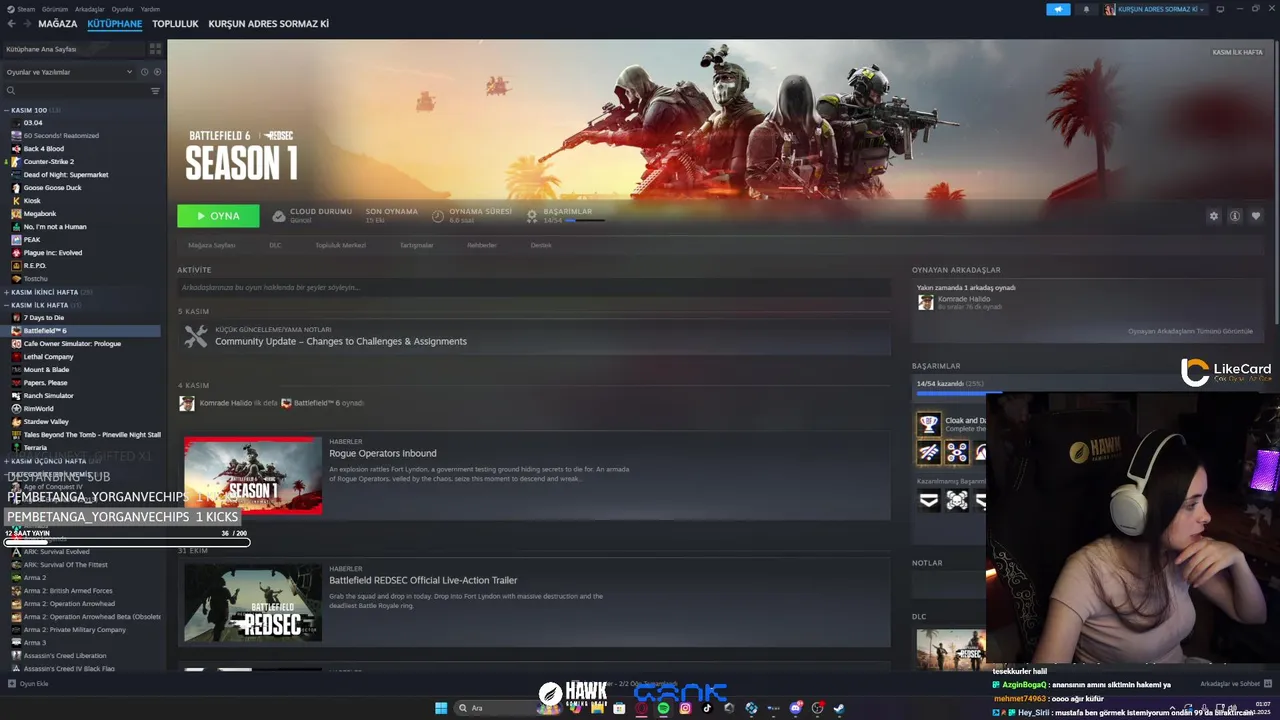Show ready-to-play games icon
1280x720 pixels.
(x=157, y=72)
